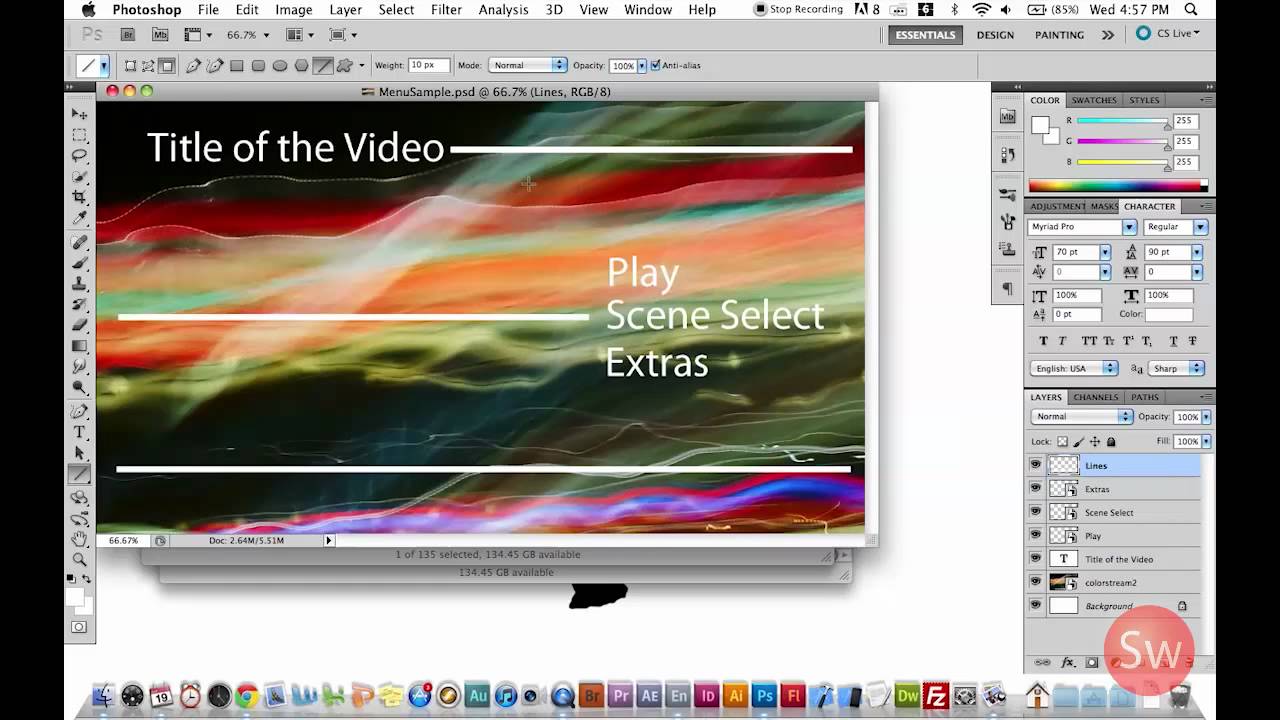Open the Mode dropdown in options bar
Viewport: 1280px width, 720px height.
[x=528, y=66]
